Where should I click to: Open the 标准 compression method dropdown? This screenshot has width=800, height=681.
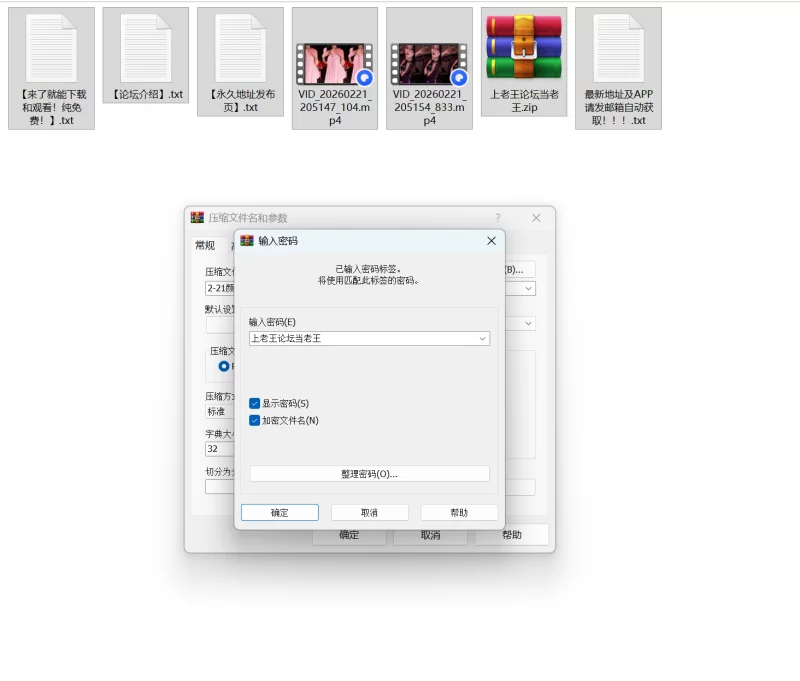coord(220,412)
